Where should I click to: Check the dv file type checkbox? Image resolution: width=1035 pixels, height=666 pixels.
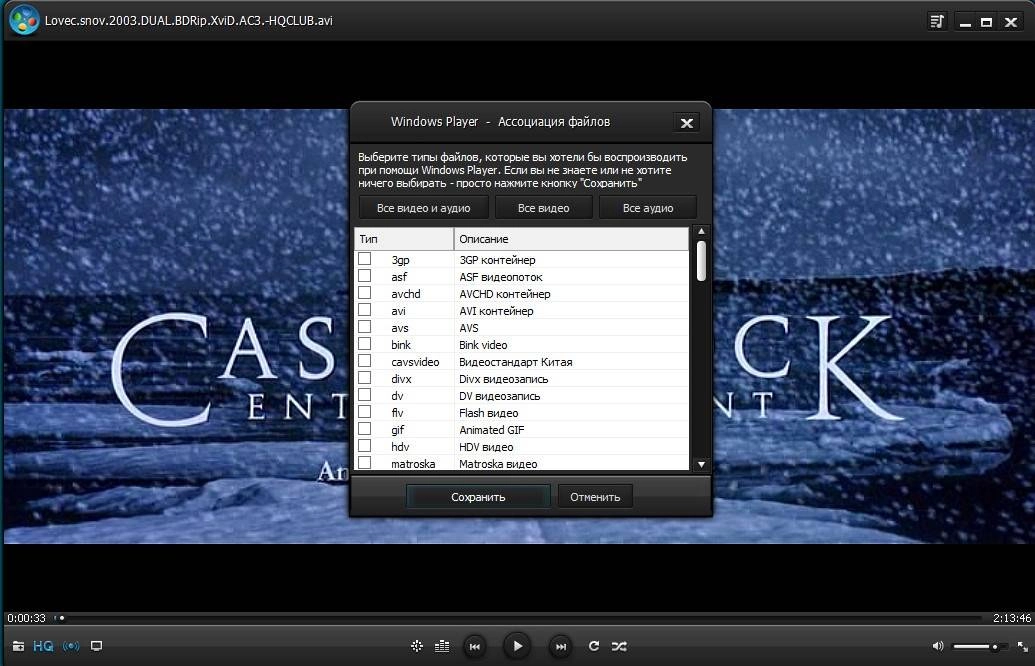(364, 395)
